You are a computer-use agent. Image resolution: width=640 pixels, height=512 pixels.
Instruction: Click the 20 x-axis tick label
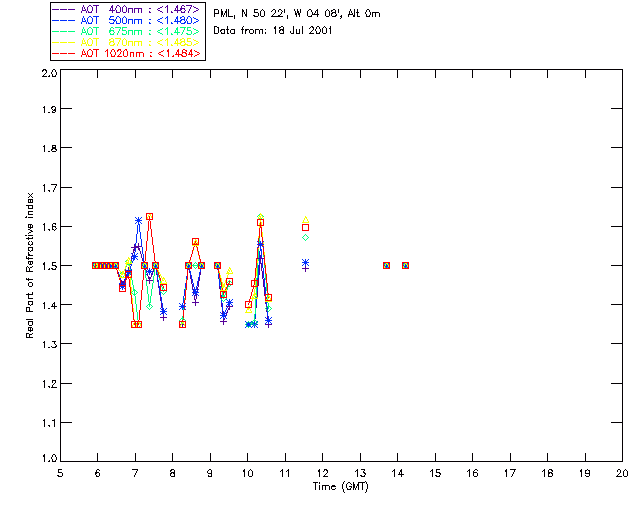622,473
